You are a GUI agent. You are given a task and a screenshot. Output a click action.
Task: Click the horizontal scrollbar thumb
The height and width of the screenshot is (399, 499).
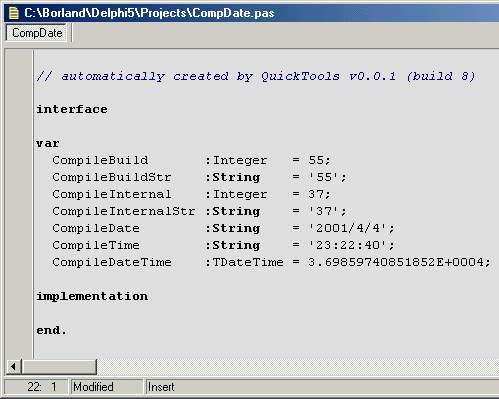[59, 367]
